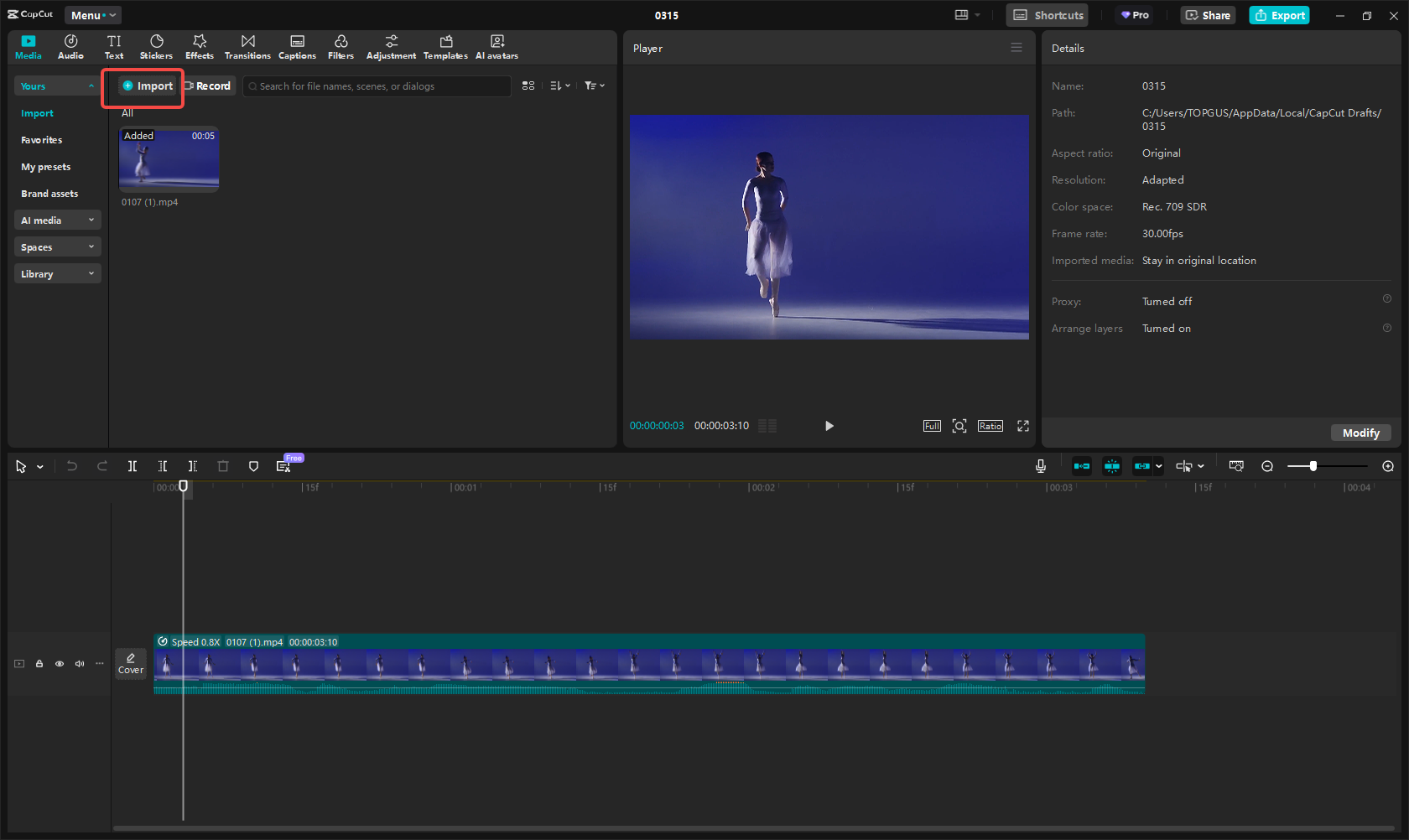1409x840 pixels.
Task: Mute the main video track
Action: (x=79, y=663)
